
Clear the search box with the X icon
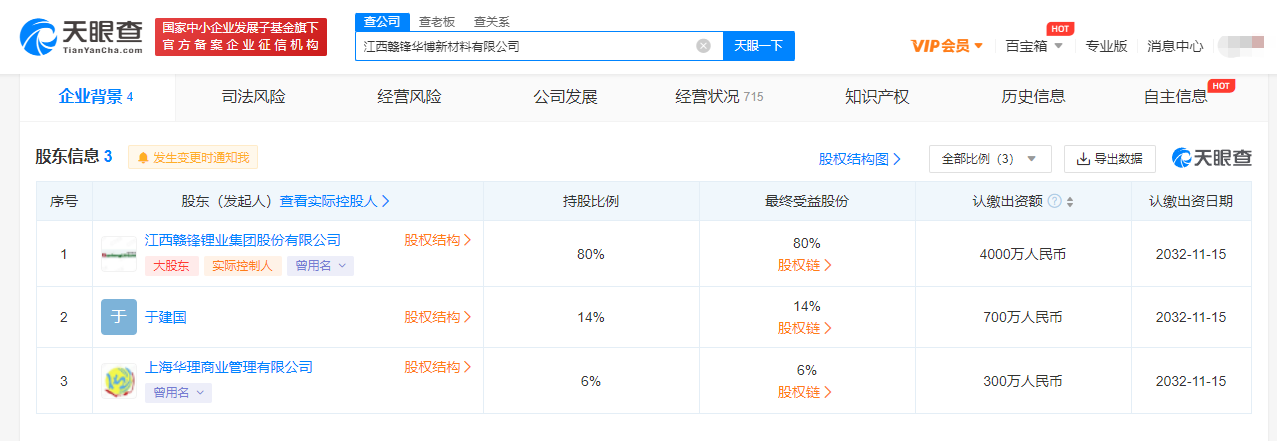tap(703, 46)
